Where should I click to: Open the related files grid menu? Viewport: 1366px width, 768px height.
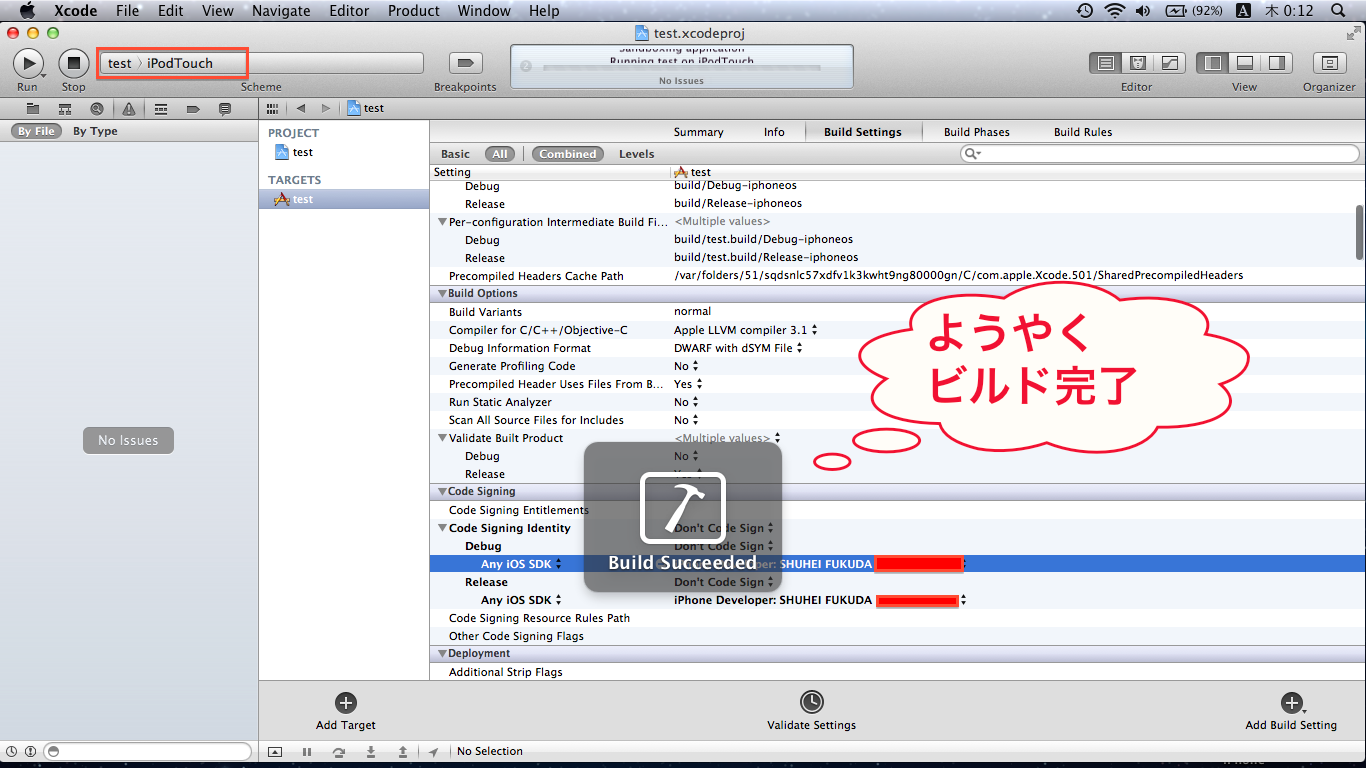pos(273,108)
